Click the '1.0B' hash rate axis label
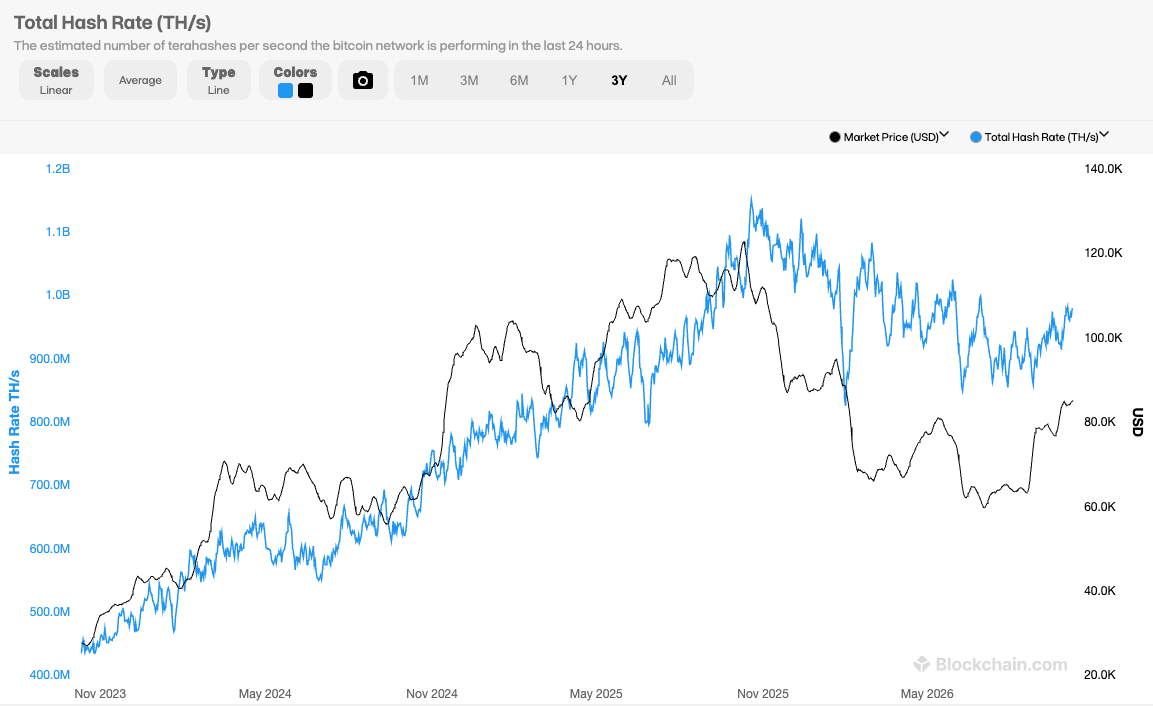This screenshot has height=706, width=1153. point(57,295)
